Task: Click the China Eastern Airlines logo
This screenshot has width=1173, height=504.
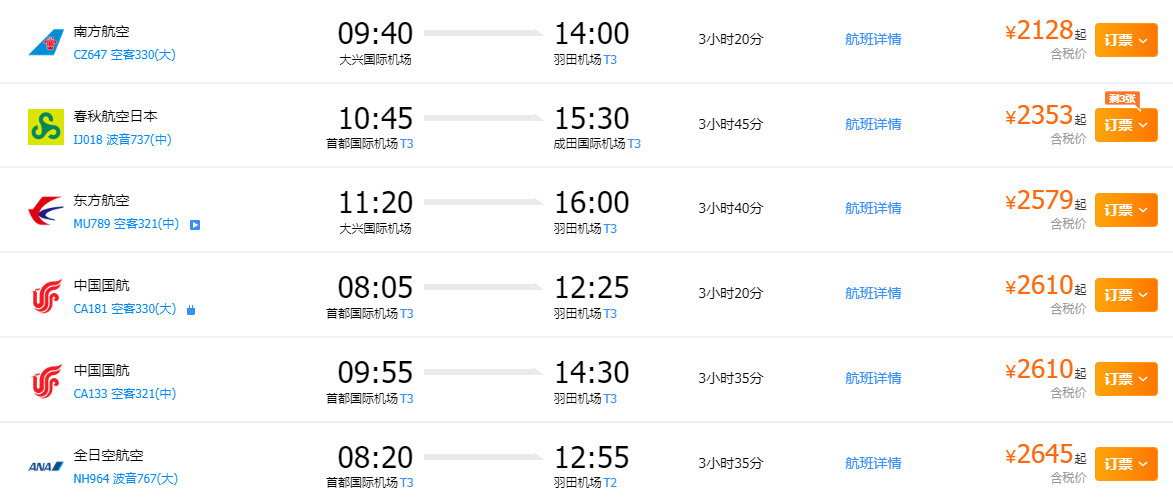Action: point(46,211)
